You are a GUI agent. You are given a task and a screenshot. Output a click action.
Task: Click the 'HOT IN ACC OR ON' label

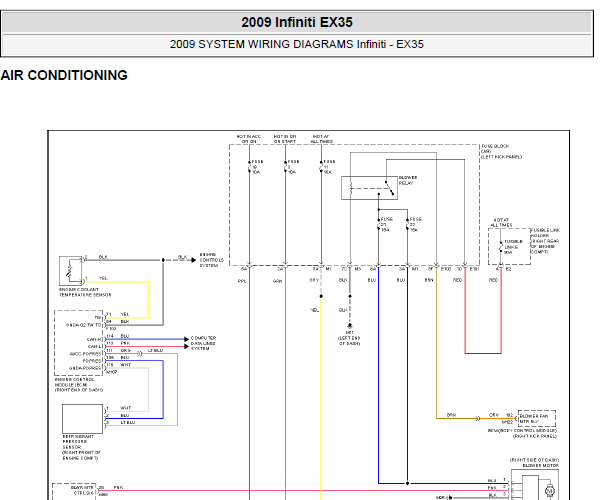tap(249, 139)
